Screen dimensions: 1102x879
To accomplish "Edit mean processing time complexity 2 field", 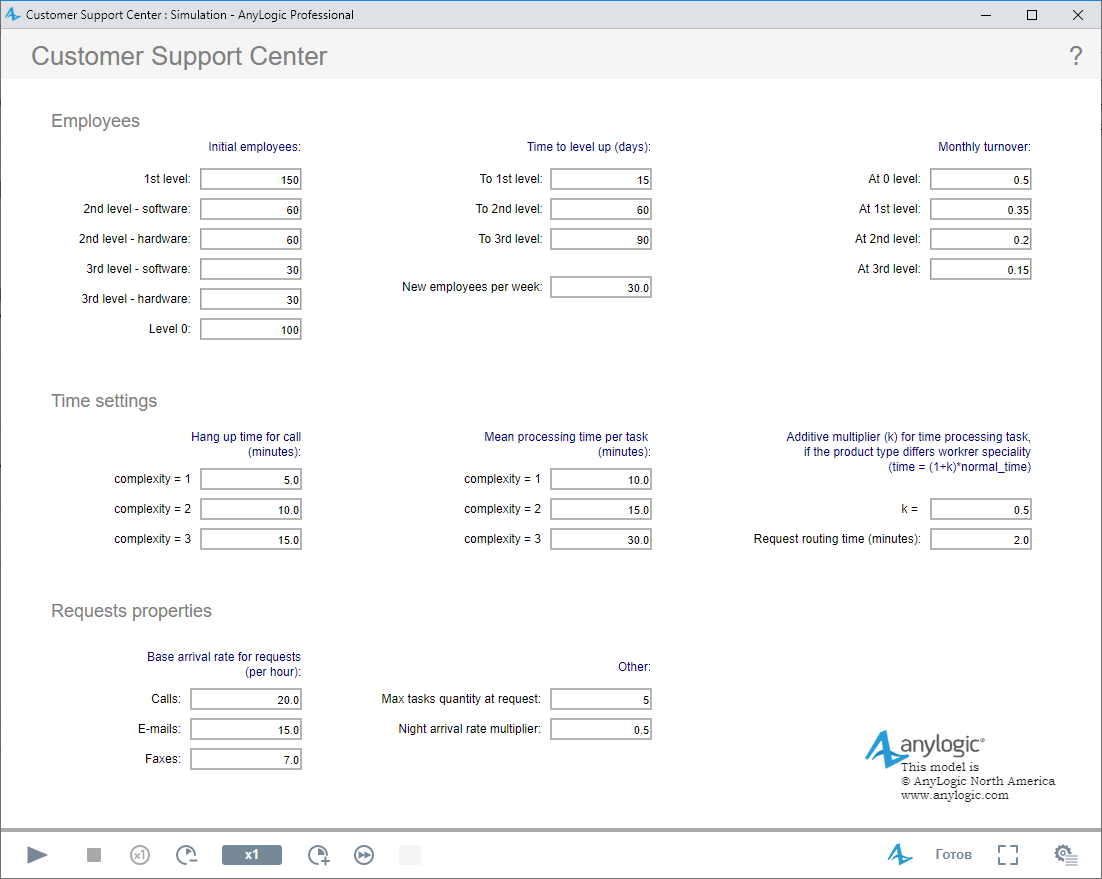I will pos(601,509).
